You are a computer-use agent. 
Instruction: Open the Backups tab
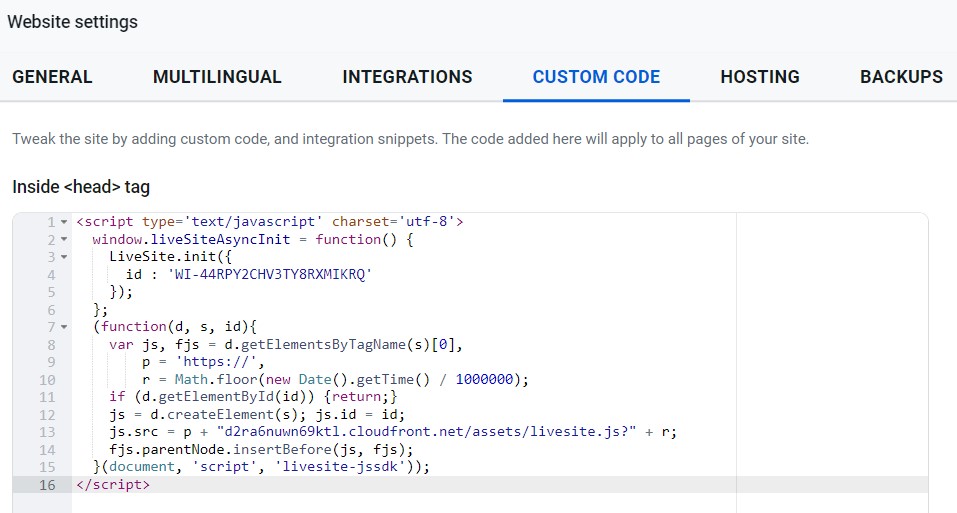(x=901, y=77)
